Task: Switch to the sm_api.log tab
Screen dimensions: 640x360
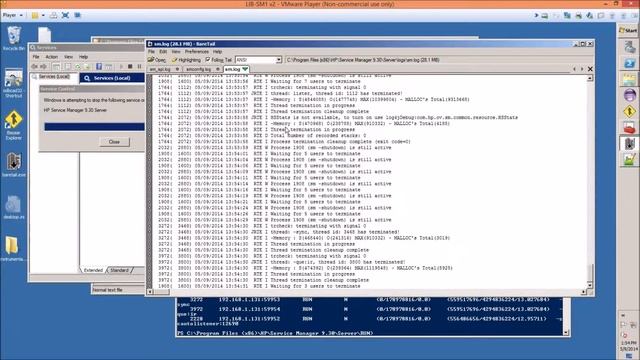Action: coord(164,69)
